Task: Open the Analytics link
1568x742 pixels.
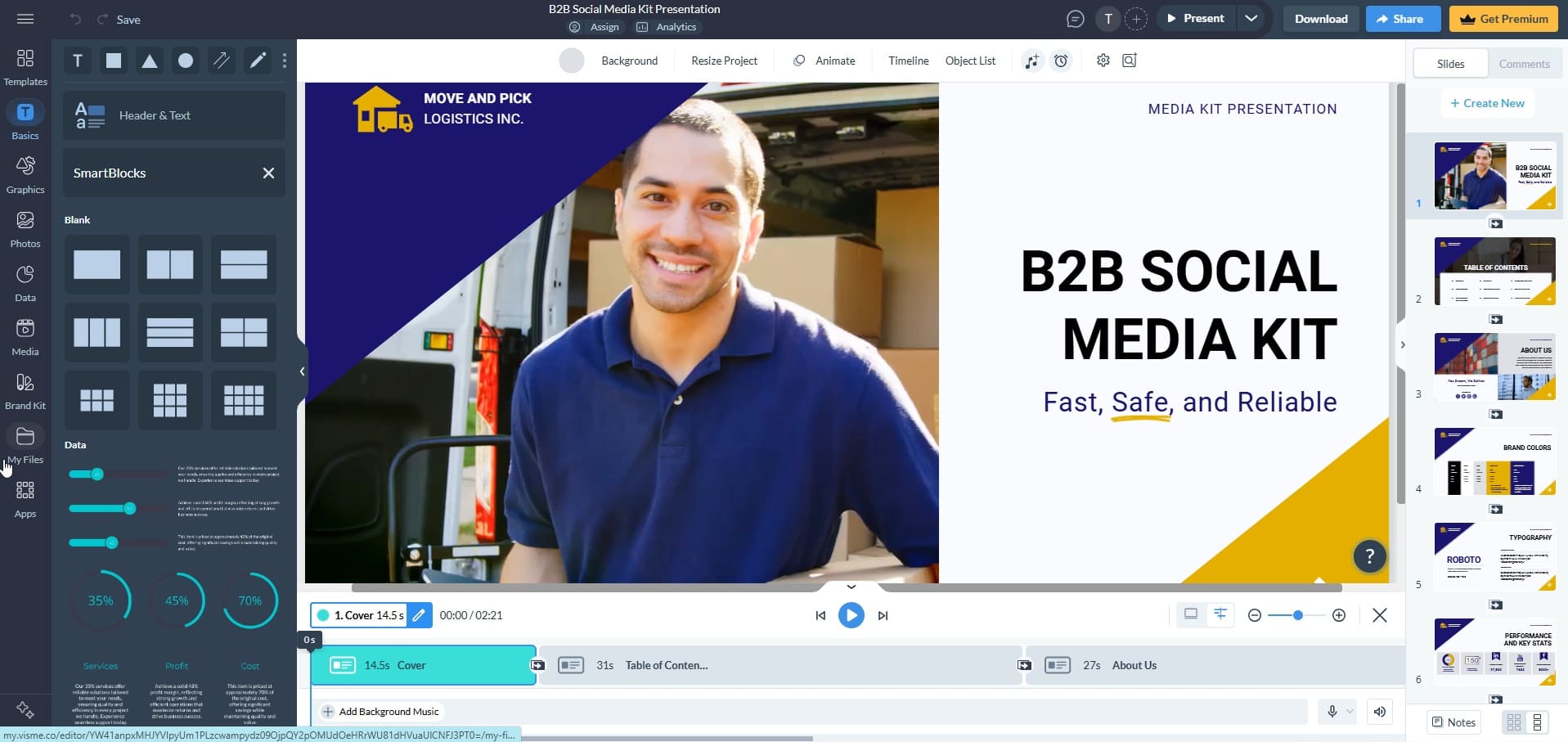Action: (667, 27)
